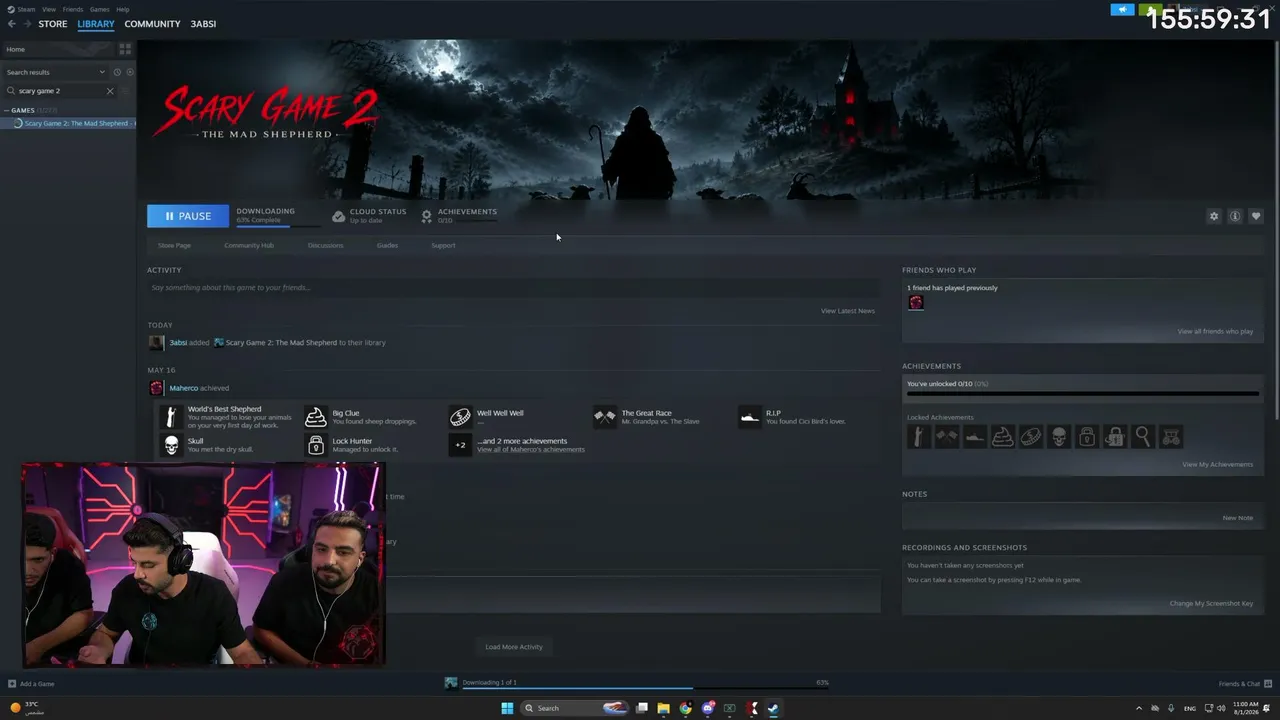Click the achievements progress bar
The width and height of the screenshot is (1280, 720).
[x=1082, y=394]
